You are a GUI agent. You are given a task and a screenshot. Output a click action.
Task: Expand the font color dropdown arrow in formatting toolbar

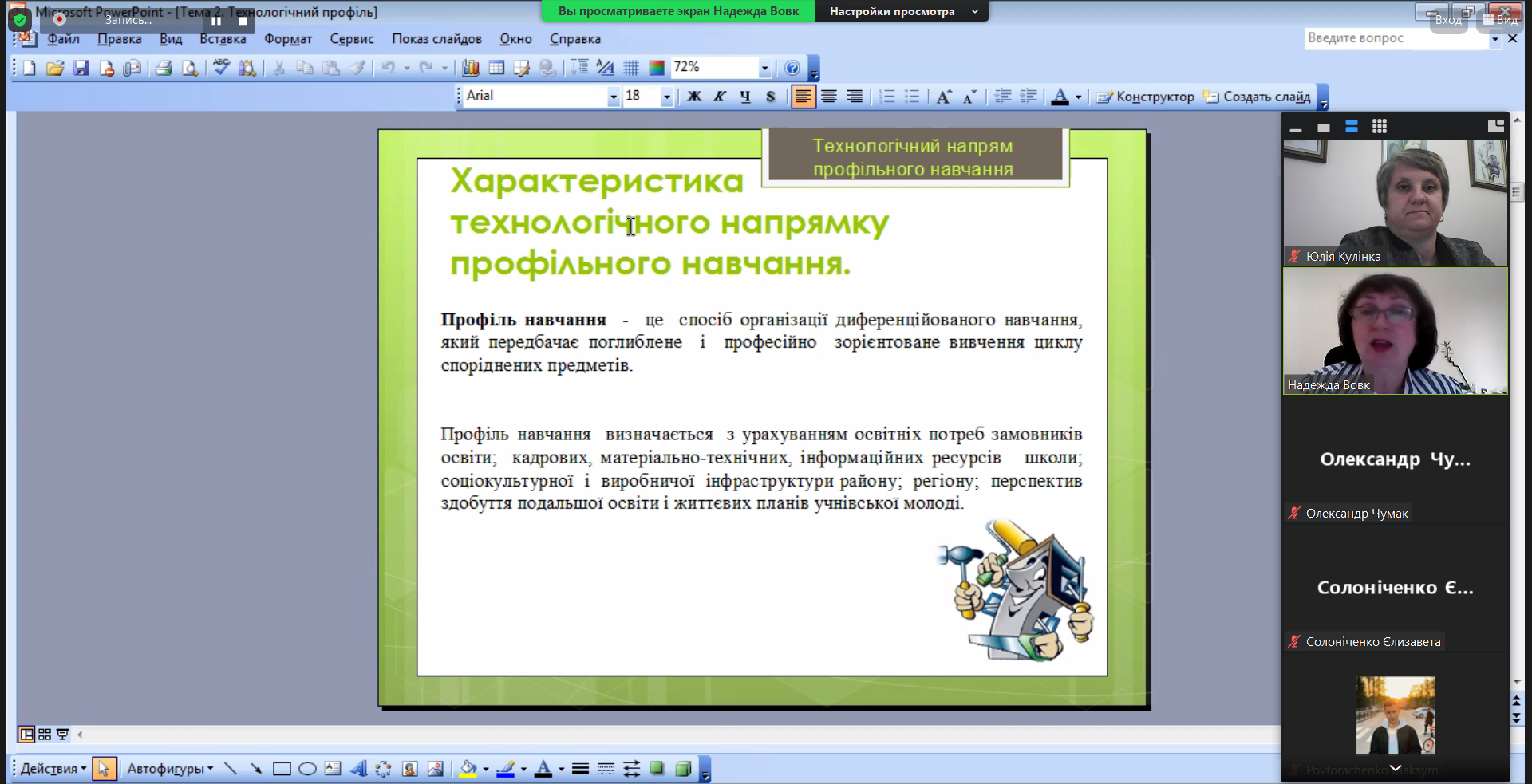1078,97
